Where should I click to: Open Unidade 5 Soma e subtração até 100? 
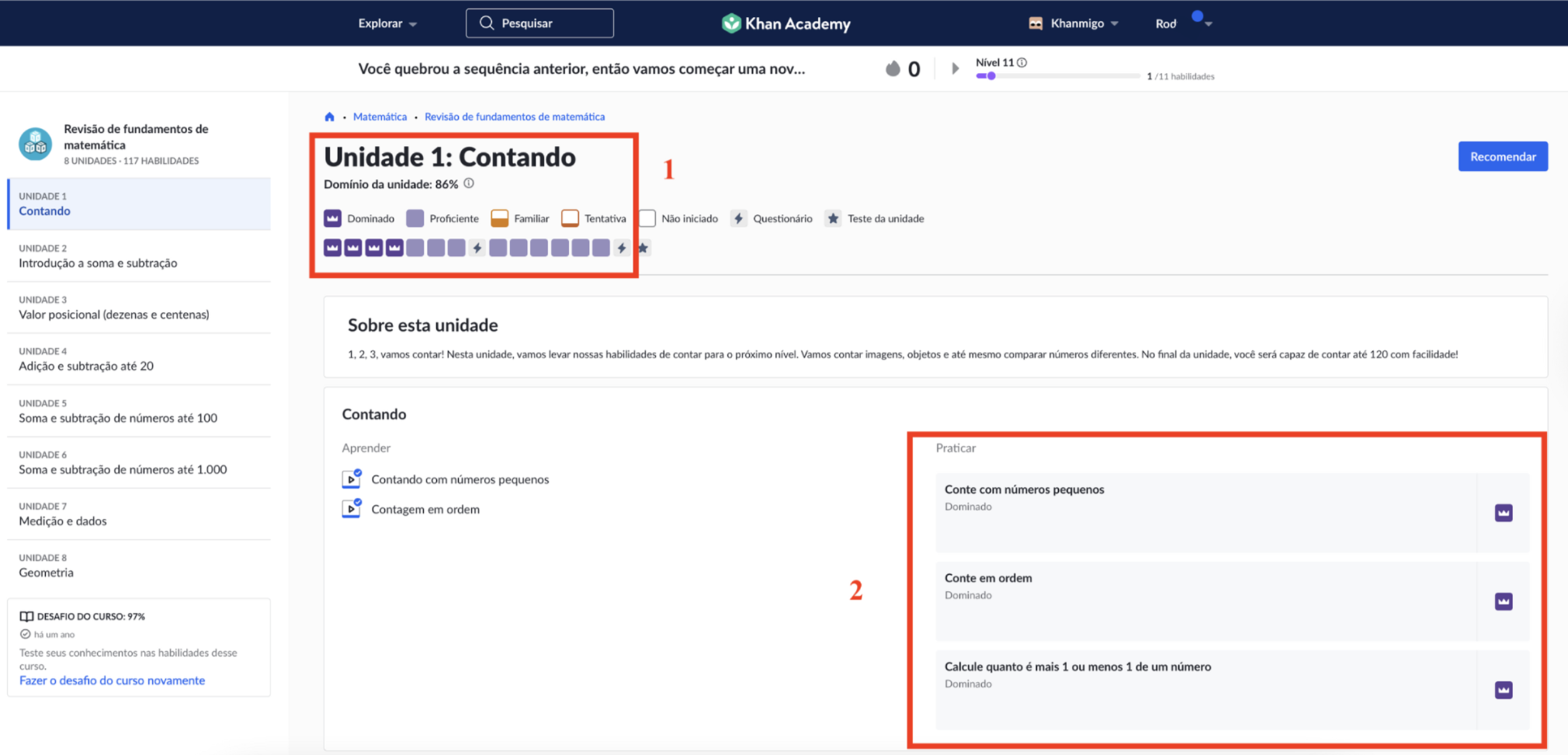click(x=139, y=411)
